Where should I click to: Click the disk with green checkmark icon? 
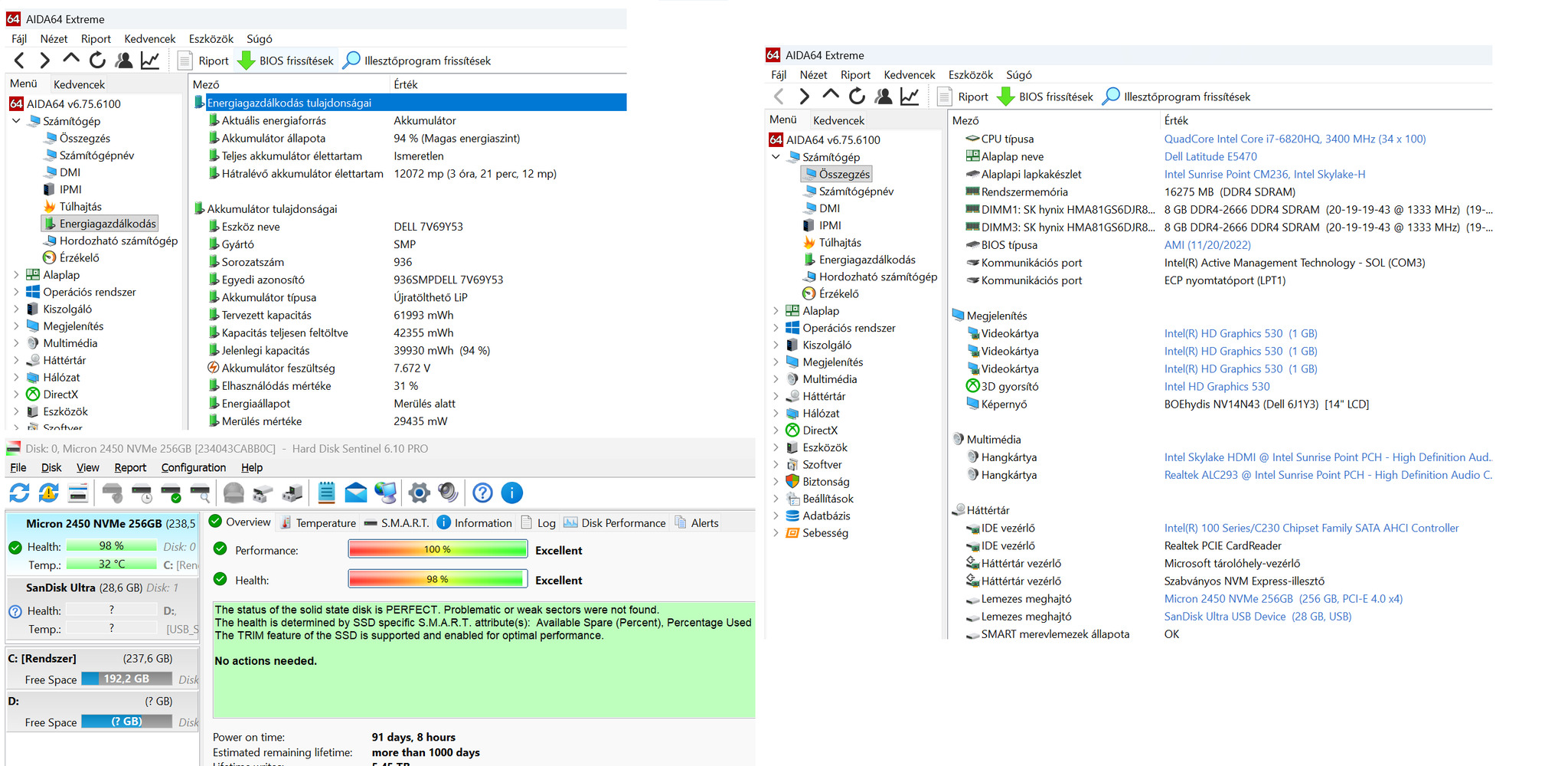(x=171, y=493)
